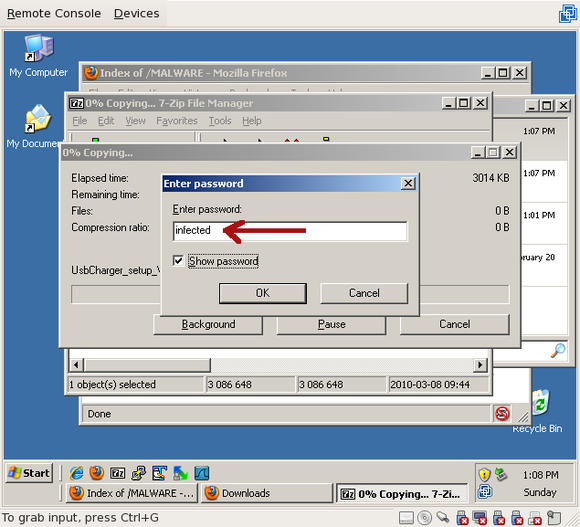
Task: Click the printer device icon with the red X
Action: click(535, 518)
